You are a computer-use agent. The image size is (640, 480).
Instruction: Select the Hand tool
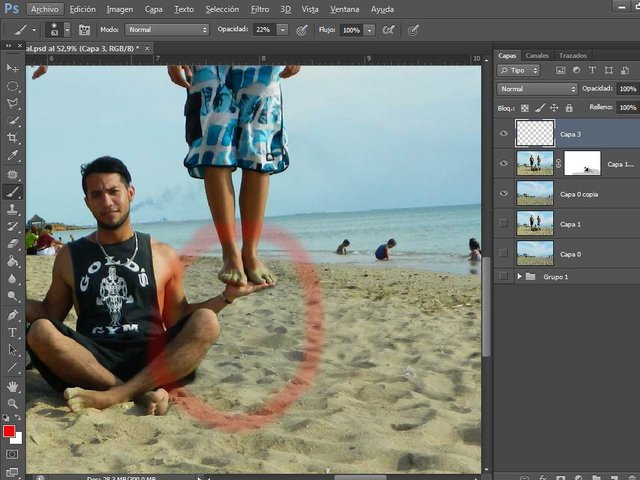click(12, 386)
